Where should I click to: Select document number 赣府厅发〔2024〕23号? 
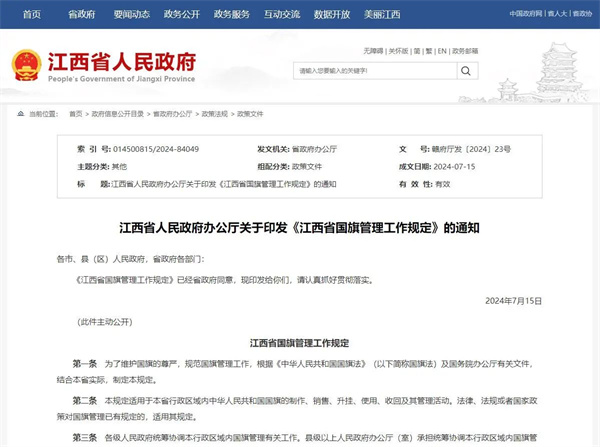click(471, 149)
